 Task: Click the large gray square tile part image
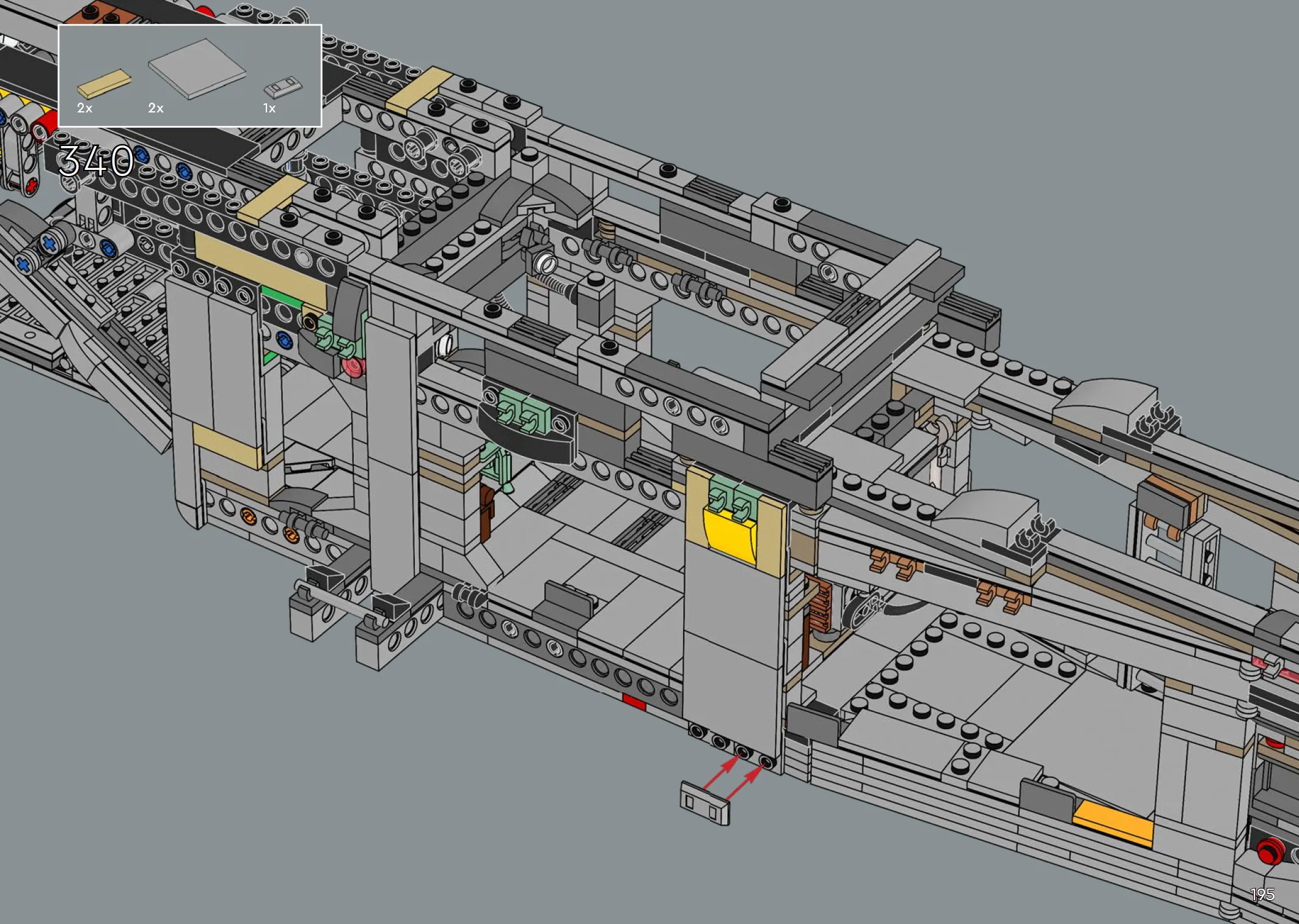click(197, 68)
